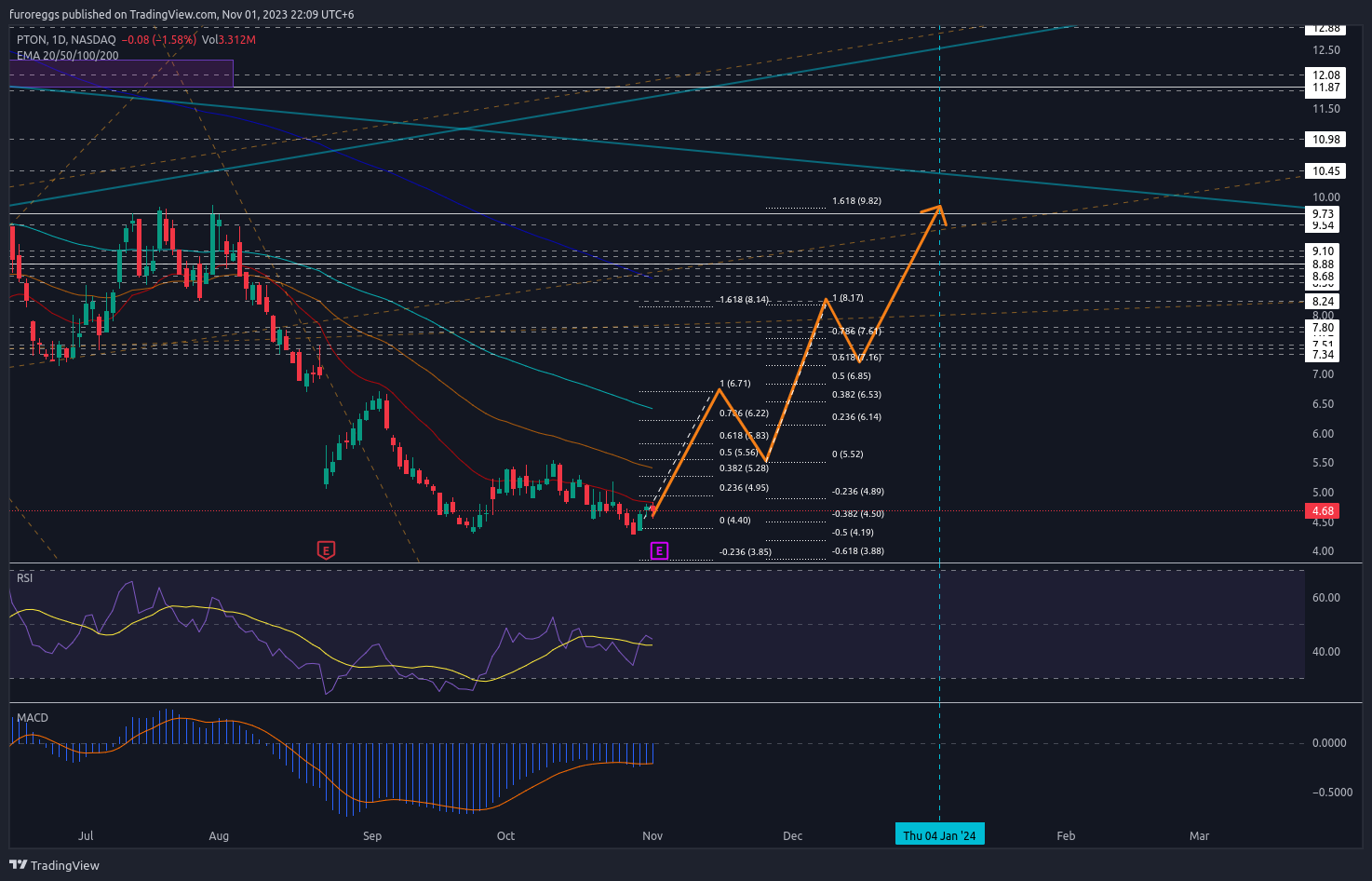Click the 12.88 price level label

(x=1326, y=29)
